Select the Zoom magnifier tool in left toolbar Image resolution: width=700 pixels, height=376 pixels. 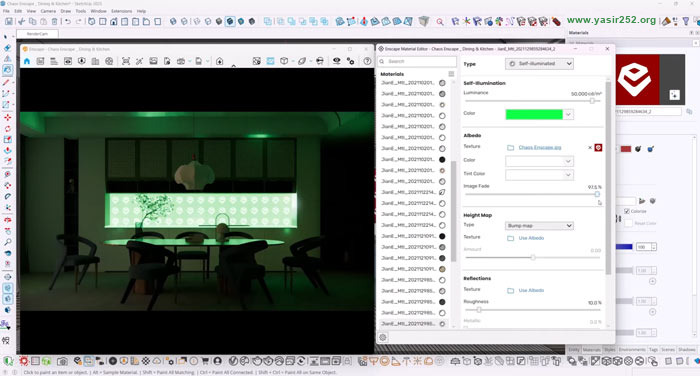pyautogui.click(x=8, y=242)
